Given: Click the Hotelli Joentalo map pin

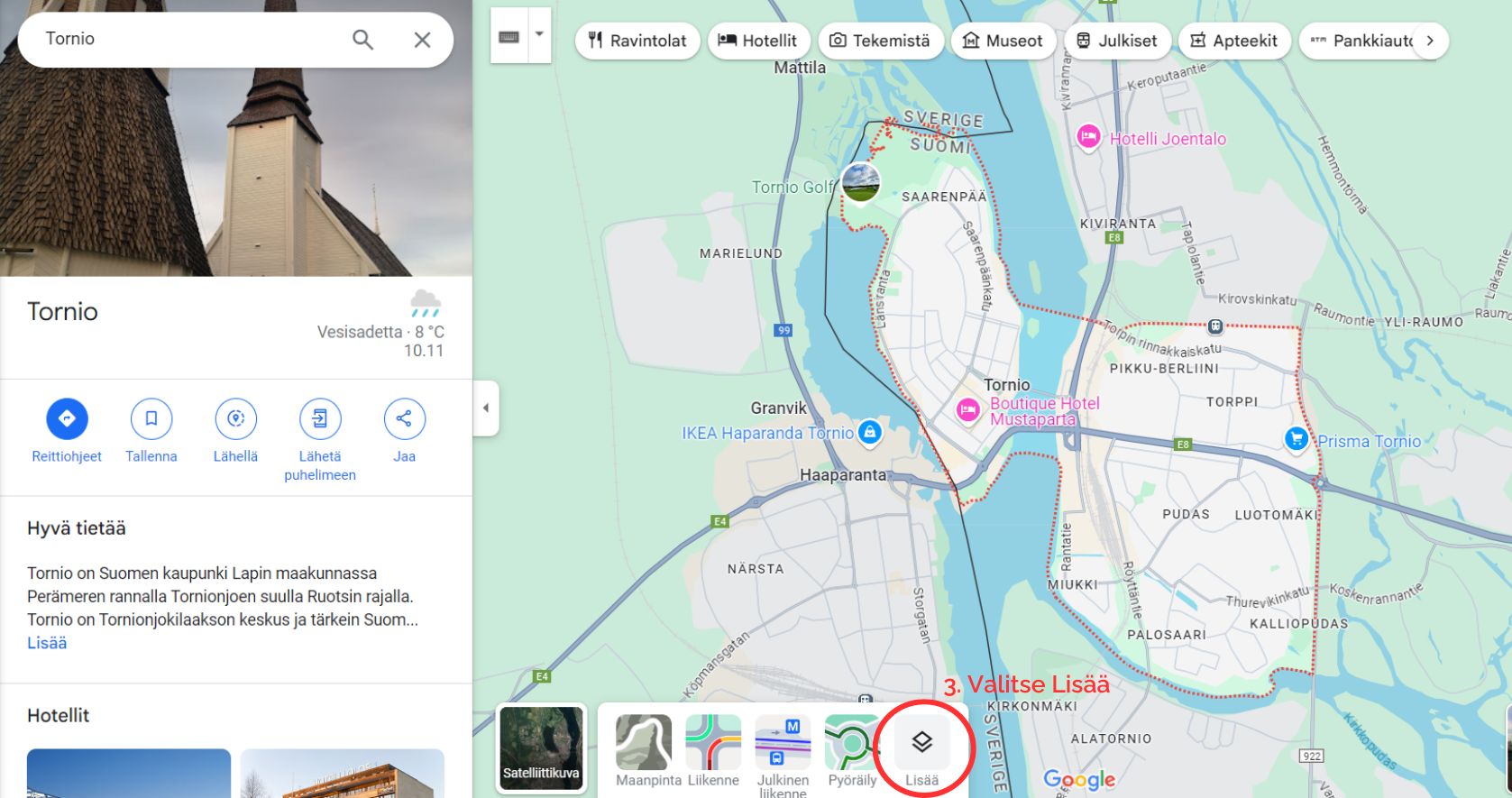Looking at the screenshot, I should (1088, 138).
